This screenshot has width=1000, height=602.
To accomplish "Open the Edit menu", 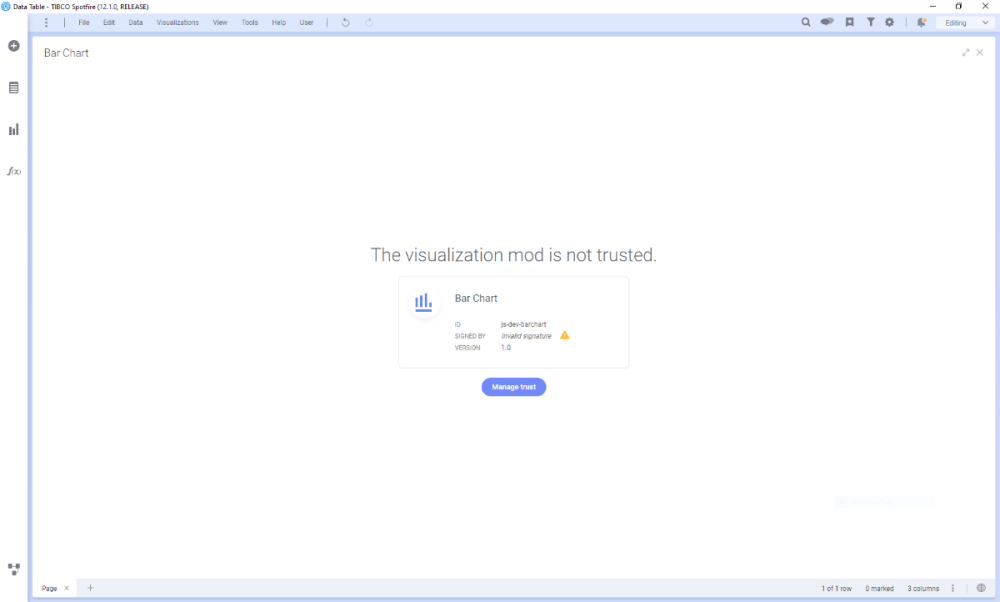I will coord(109,22).
